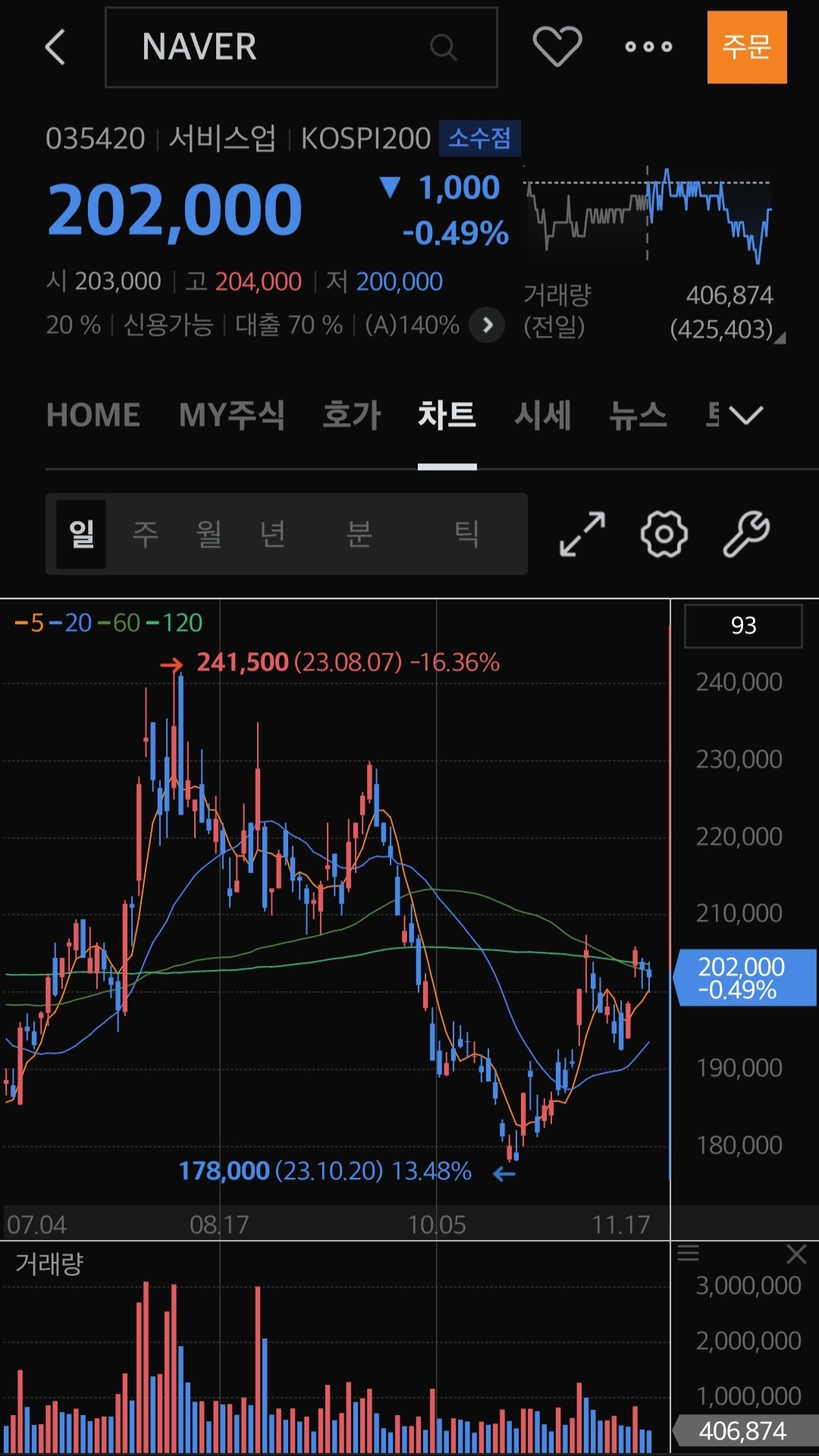This screenshot has height=1456, width=819.
Task: Tap the 10.05 date axis label
Action: (437, 1225)
